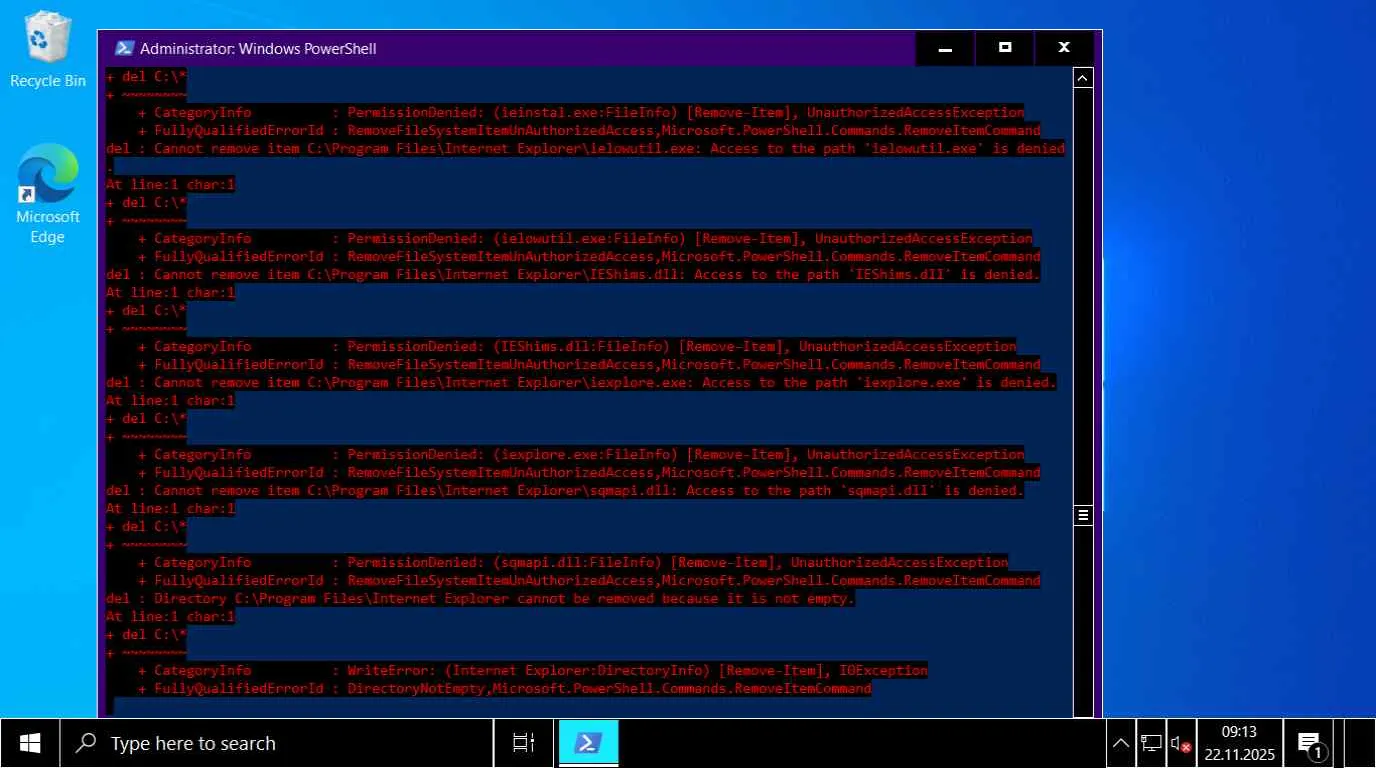Launch the Microsoft Edge desktop shortcut
Viewport: 1376px width, 768px height.
click(47, 195)
